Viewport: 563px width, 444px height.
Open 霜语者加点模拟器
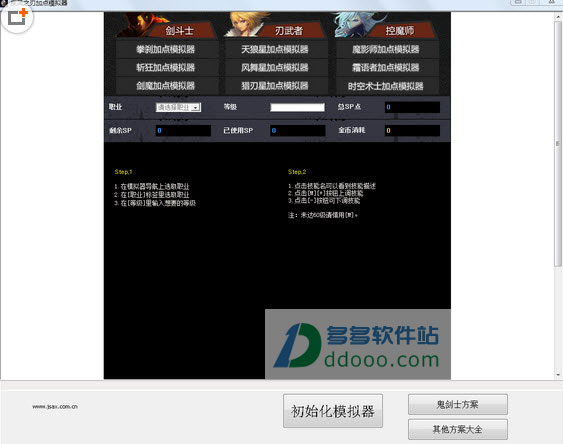click(x=386, y=67)
